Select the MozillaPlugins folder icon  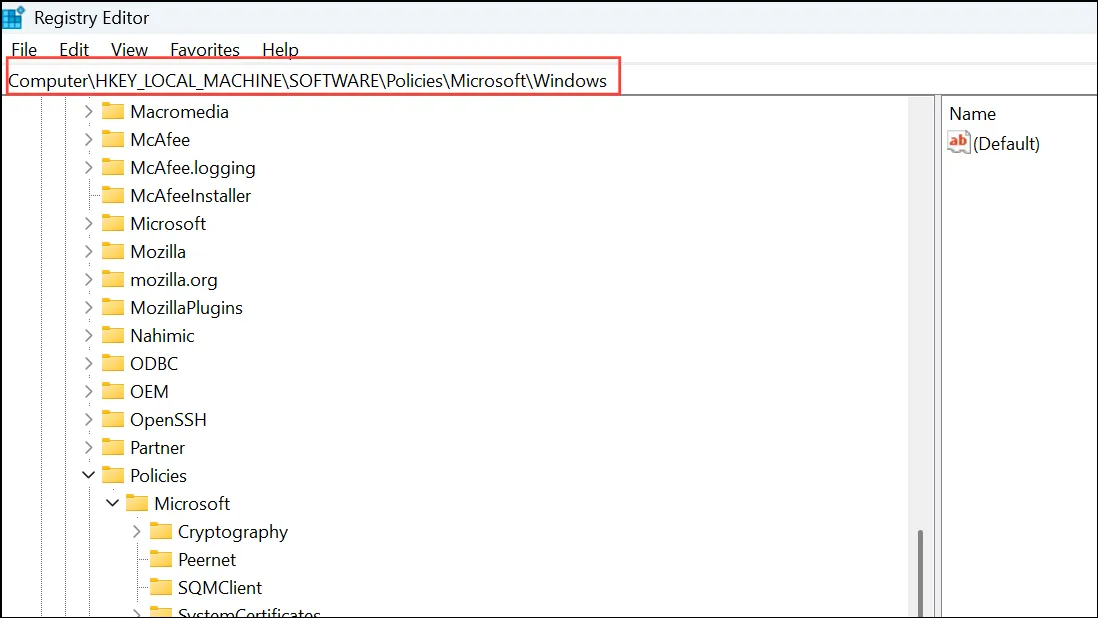113,307
